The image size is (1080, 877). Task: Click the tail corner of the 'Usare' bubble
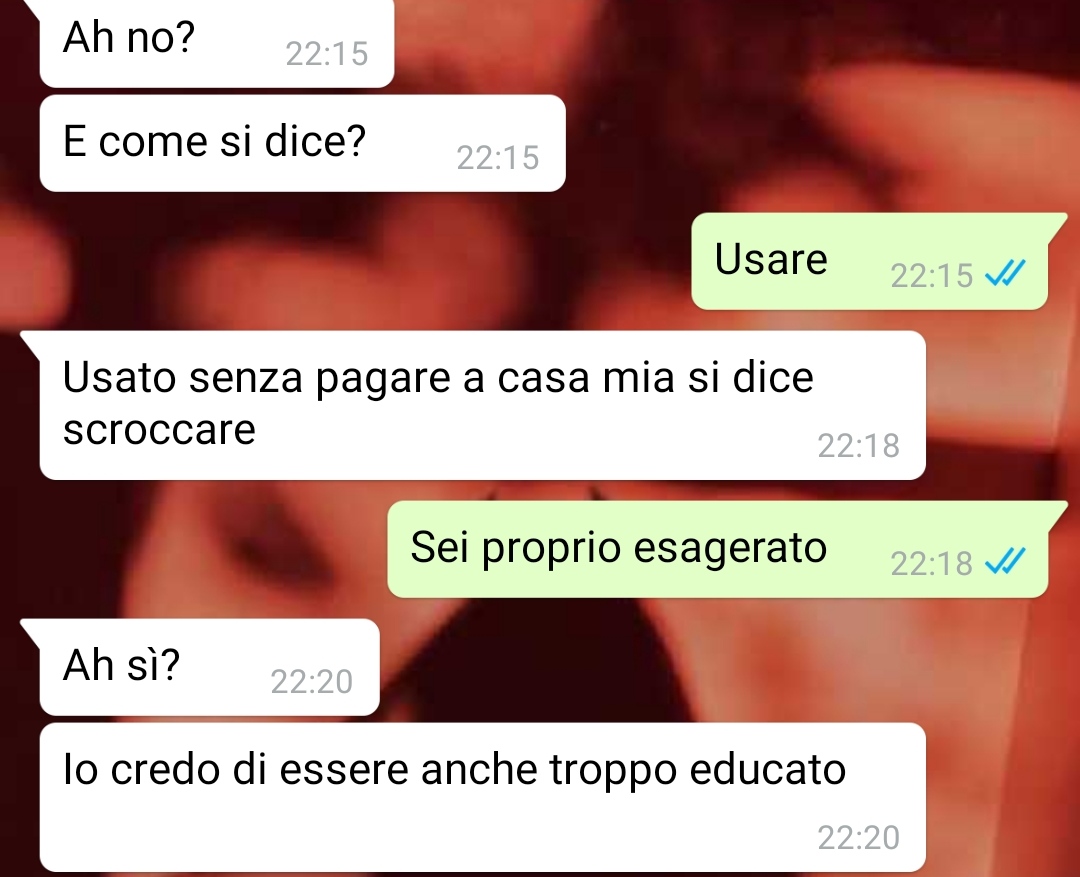pyautogui.click(x=1057, y=223)
